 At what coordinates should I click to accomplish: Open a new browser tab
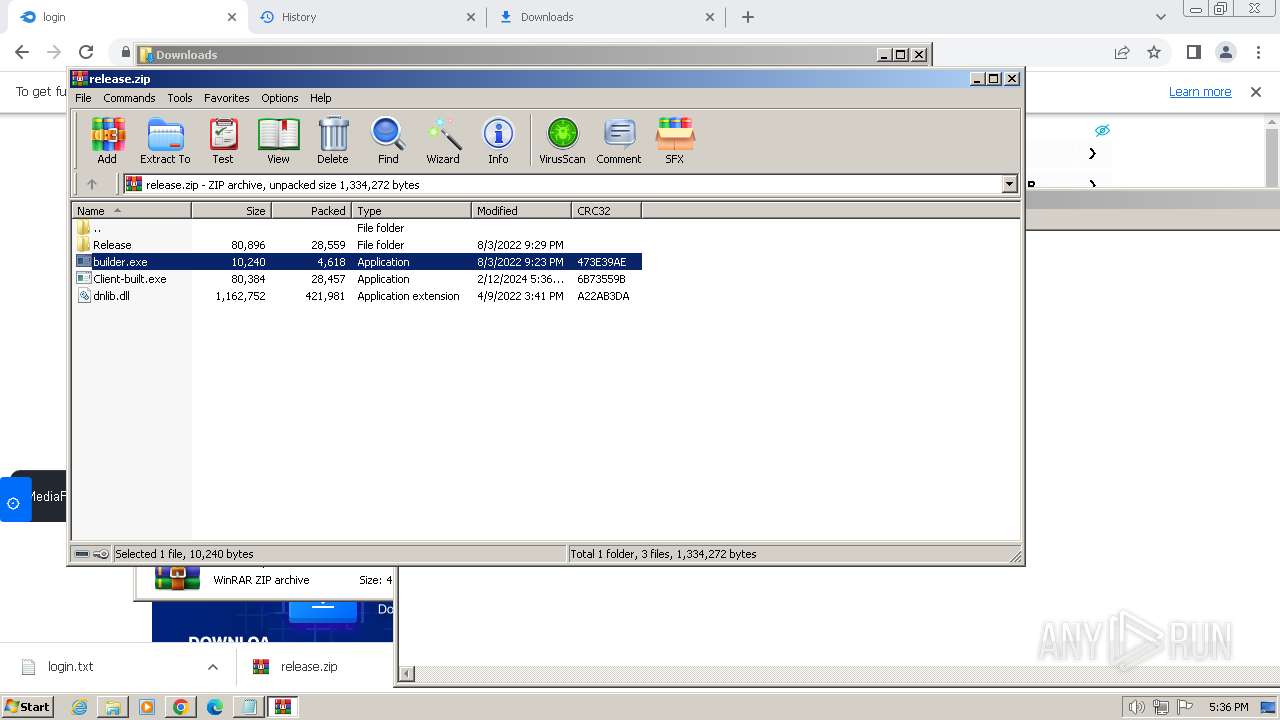click(x=748, y=17)
